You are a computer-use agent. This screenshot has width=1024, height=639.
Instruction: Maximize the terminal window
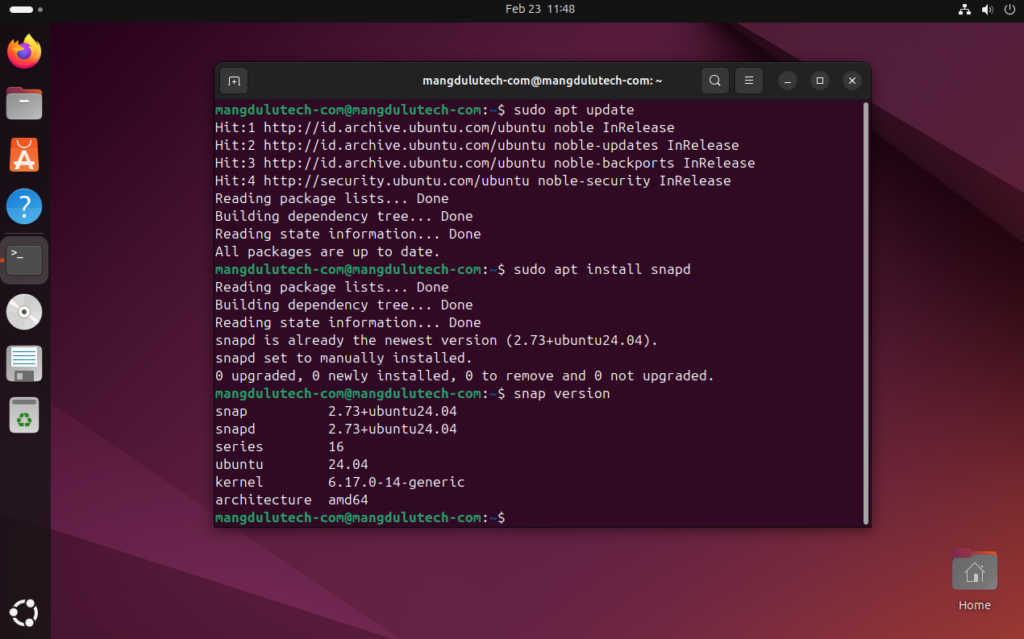point(819,80)
